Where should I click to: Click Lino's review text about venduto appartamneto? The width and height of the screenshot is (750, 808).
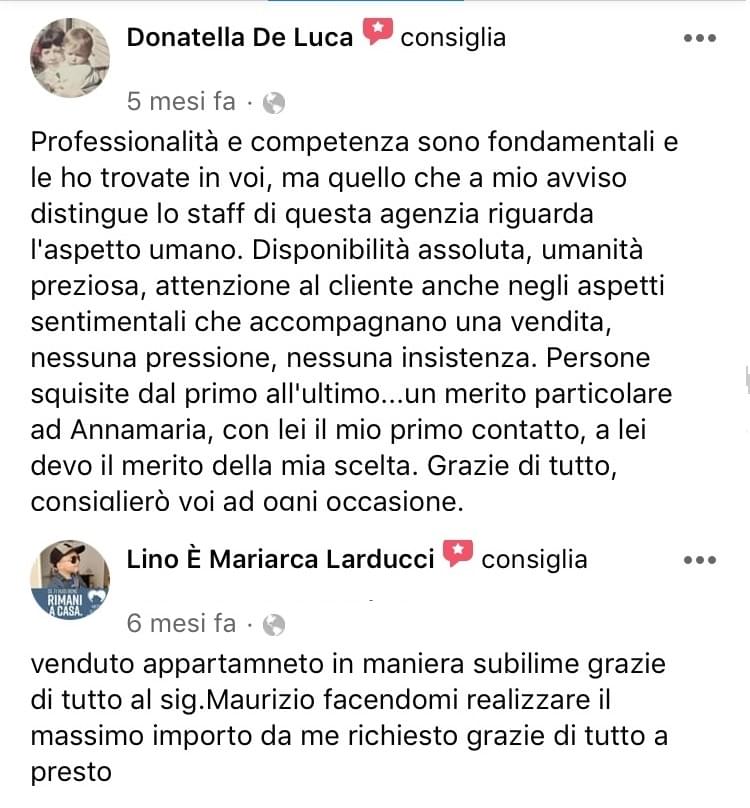[x=349, y=718]
